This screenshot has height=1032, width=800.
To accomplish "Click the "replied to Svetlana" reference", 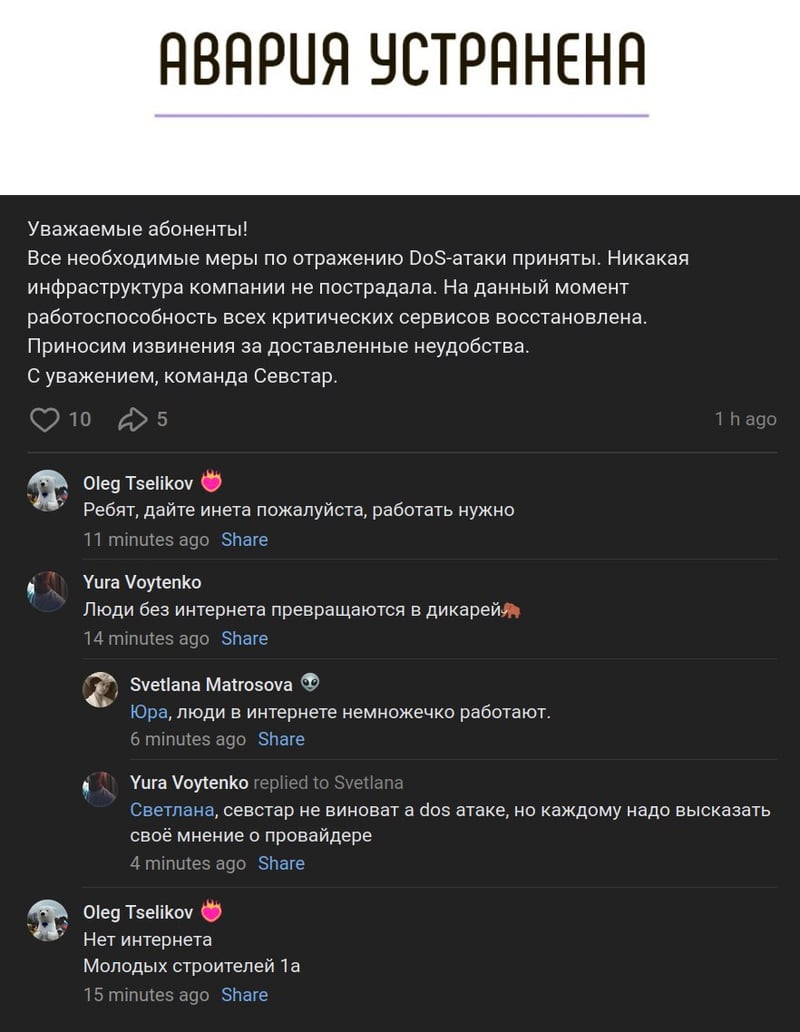I will pyautogui.click(x=328, y=783).
